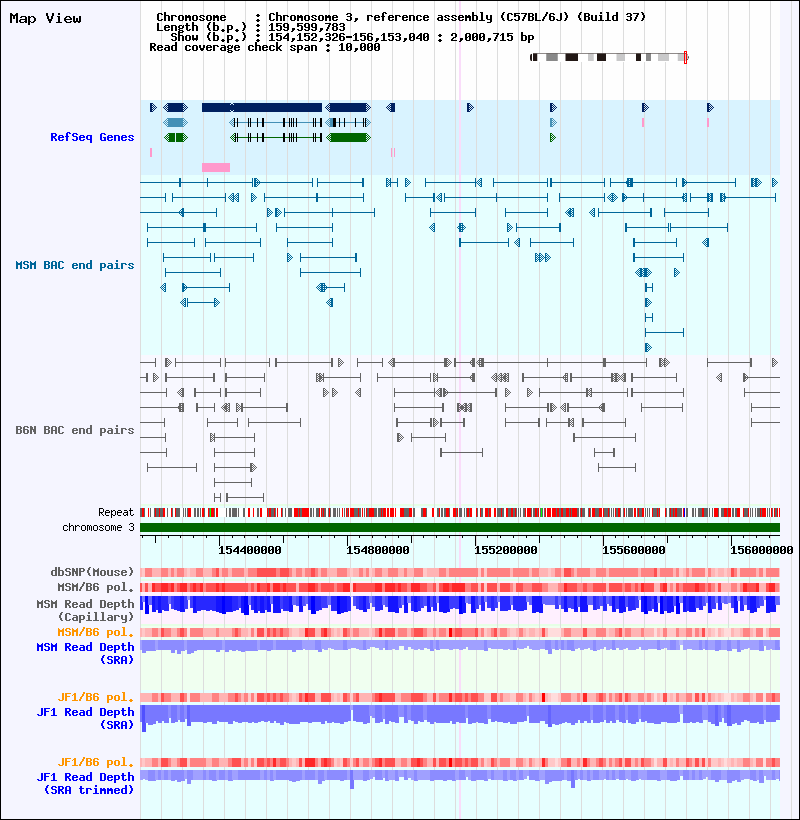The image size is (800, 820).
Task: Select the gray MSM/B6 pol. label under dbSNP
Action: click(x=95, y=587)
